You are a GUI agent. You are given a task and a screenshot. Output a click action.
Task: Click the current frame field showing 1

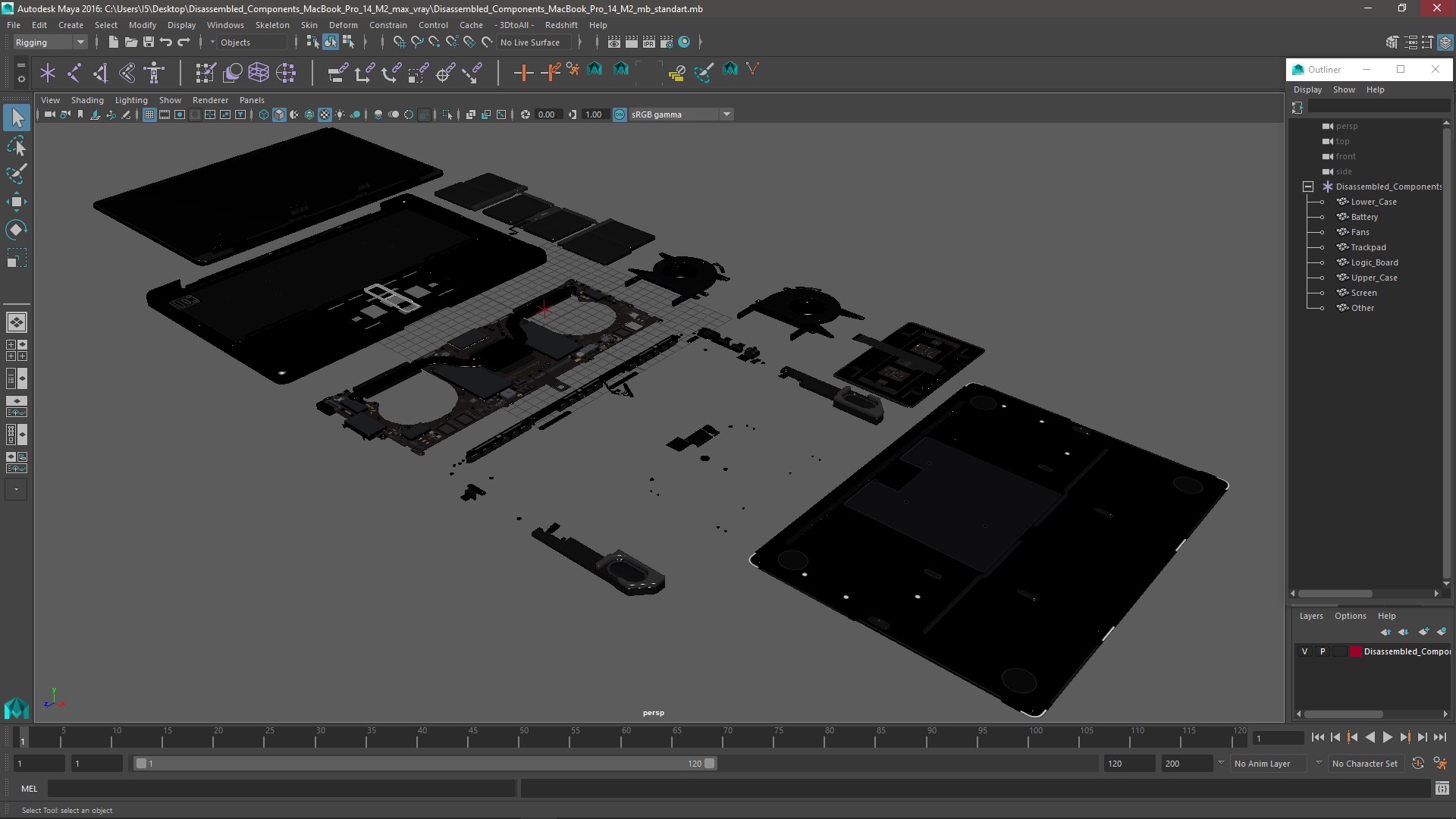[1279, 738]
